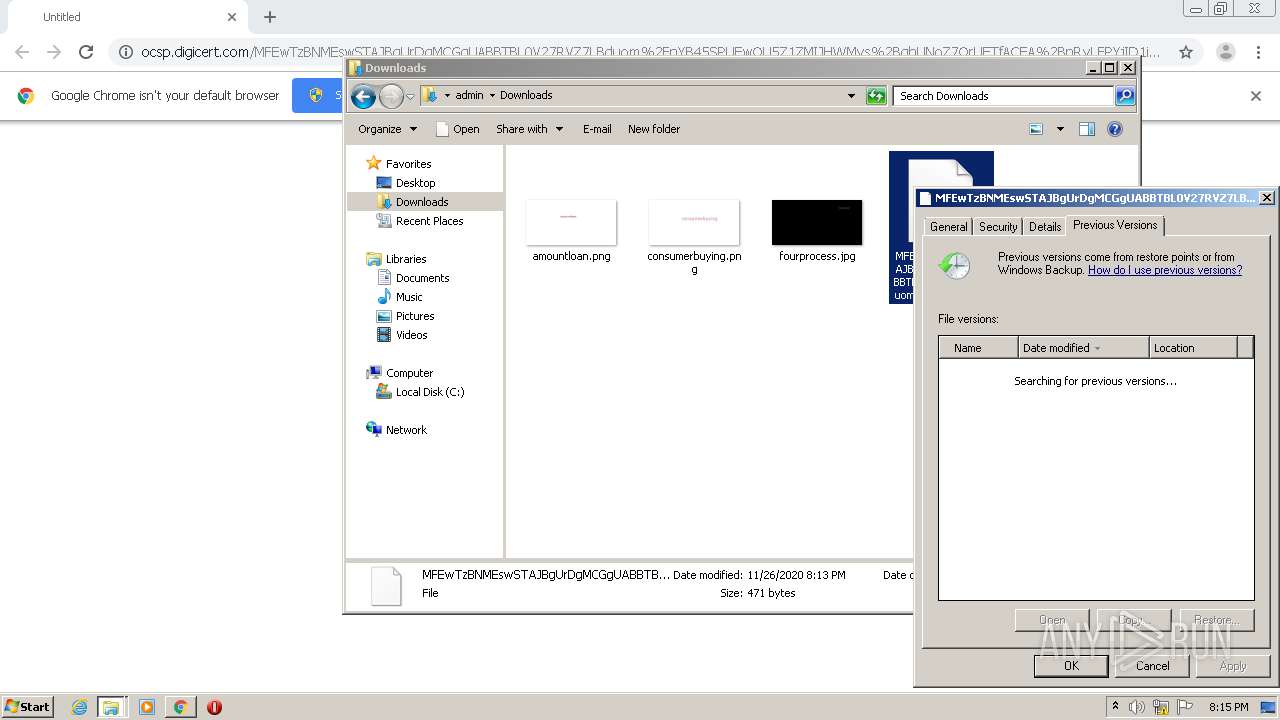Click the Open toolbar button
This screenshot has height=720, width=1280.
click(458, 129)
